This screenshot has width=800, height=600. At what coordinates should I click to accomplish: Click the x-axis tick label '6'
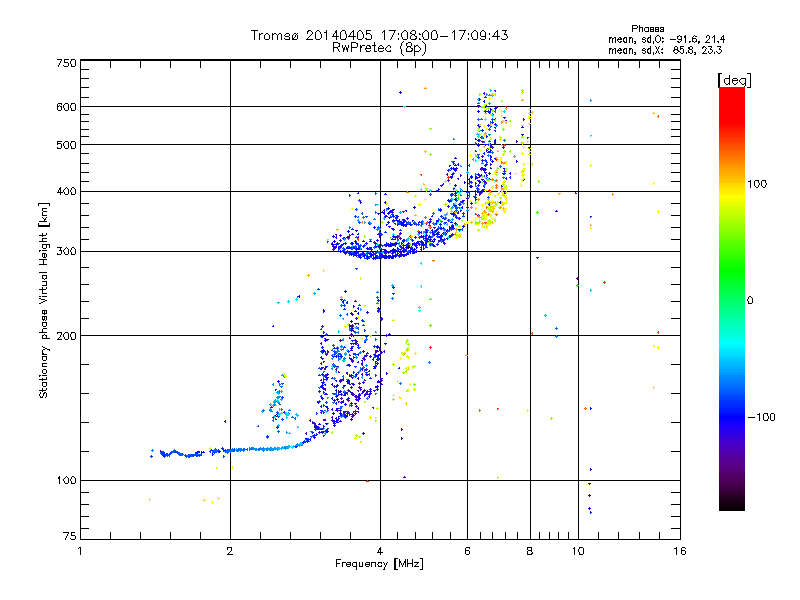tap(467, 551)
